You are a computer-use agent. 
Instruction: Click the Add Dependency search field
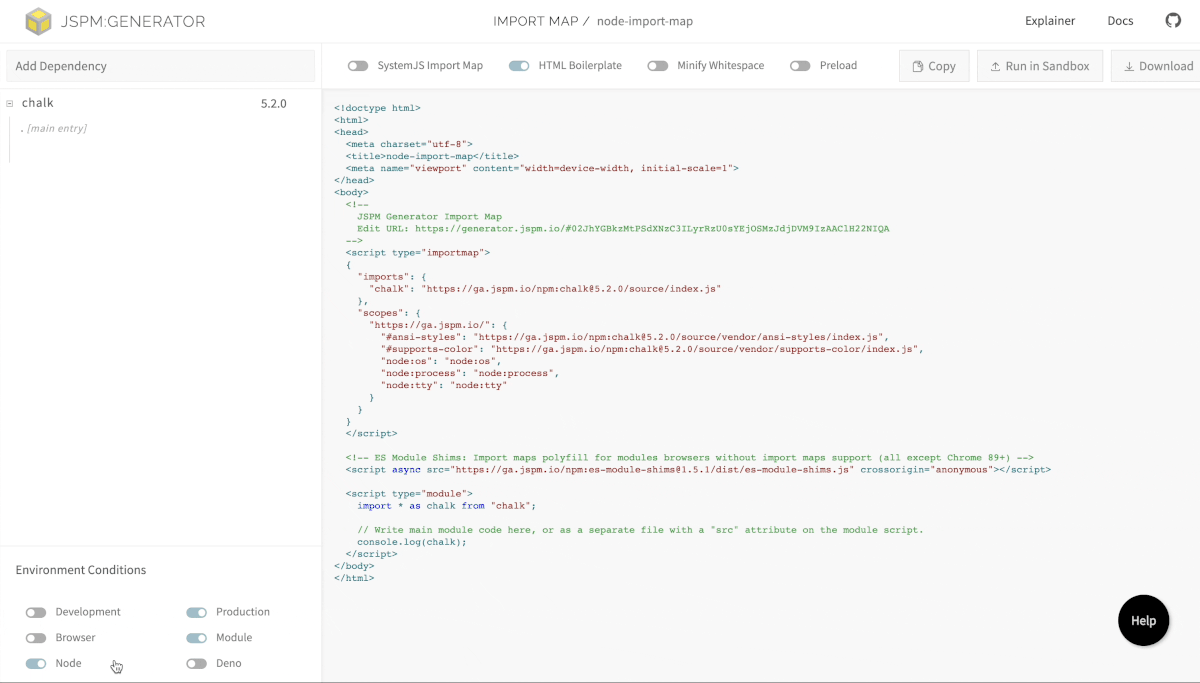coord(160,65)
